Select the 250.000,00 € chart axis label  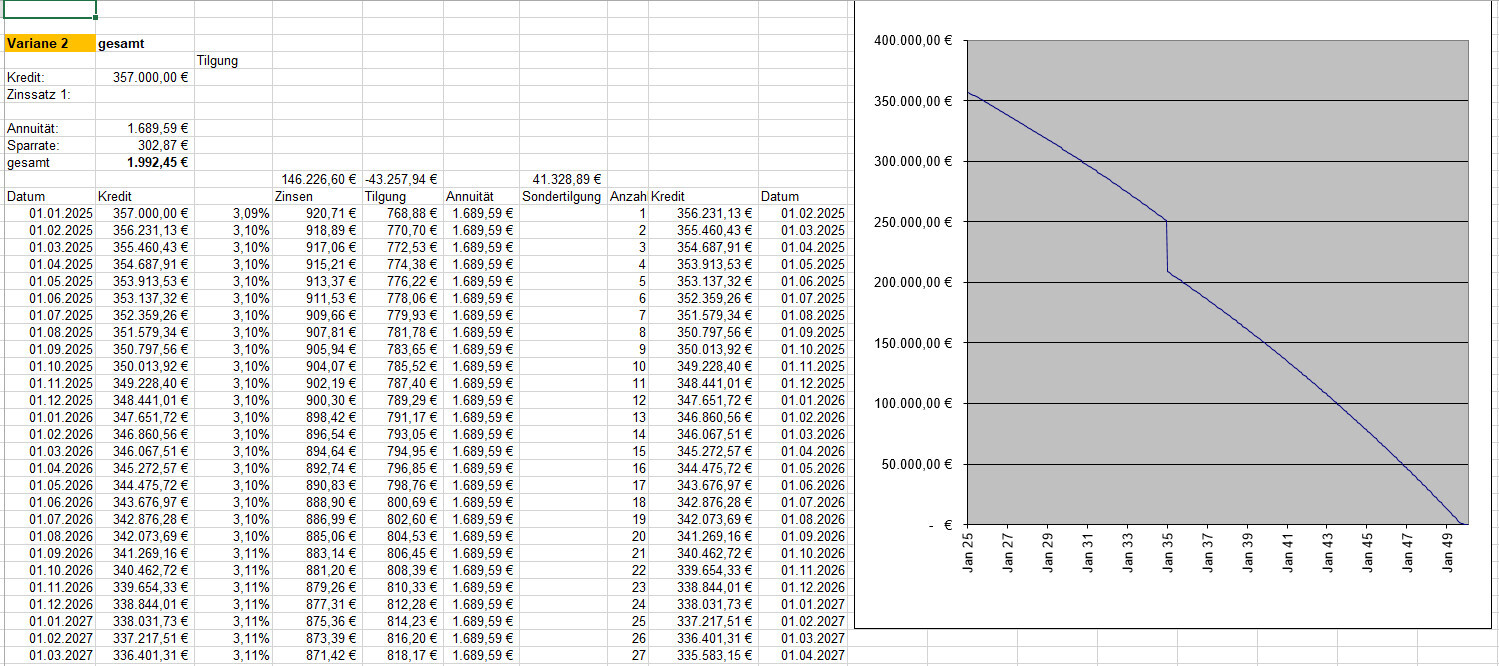tap(913, 222)
